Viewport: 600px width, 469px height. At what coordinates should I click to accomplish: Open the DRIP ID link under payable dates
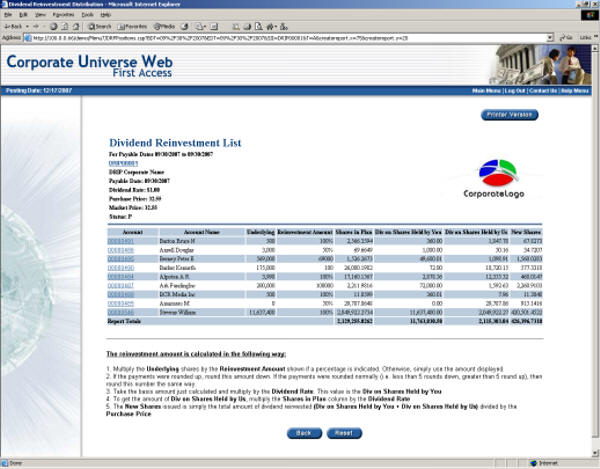coord(123,163)
